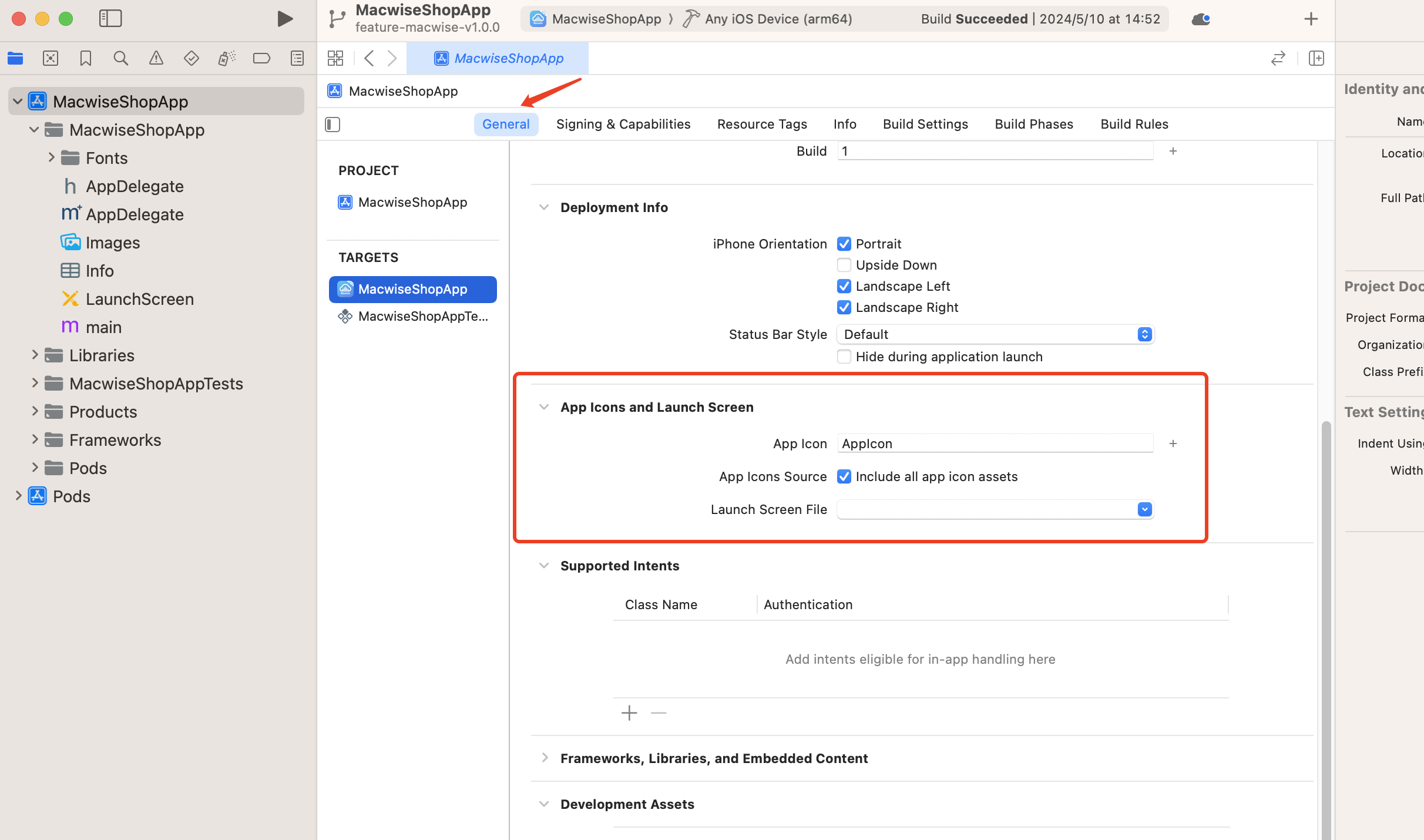Add an editor on the right
The height and width of the screenshot is (840, 1424).
coord(1316,58)
